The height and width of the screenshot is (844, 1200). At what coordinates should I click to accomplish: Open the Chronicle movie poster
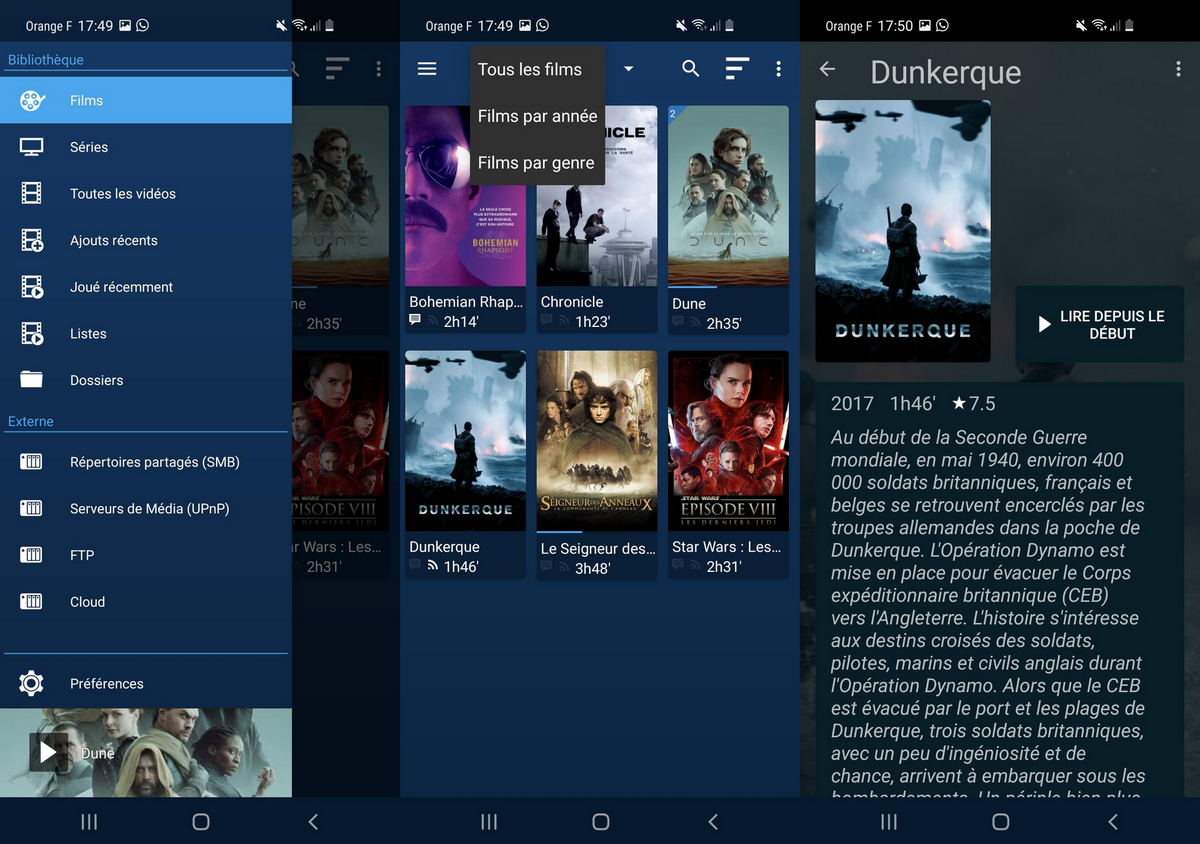597,196
